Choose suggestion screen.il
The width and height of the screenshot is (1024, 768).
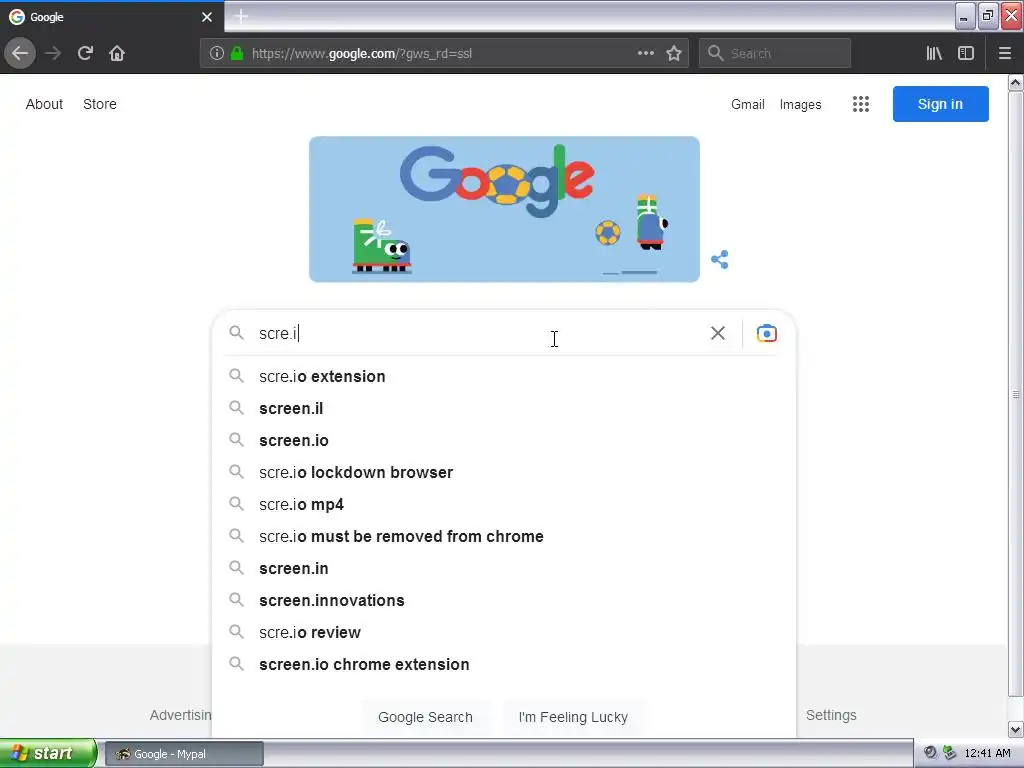504,408
